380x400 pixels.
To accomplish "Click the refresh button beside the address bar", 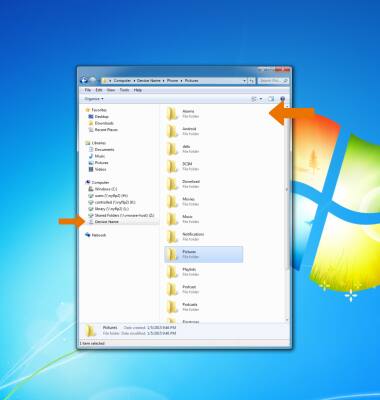I will pyautogui.click(x=252, y=81).
